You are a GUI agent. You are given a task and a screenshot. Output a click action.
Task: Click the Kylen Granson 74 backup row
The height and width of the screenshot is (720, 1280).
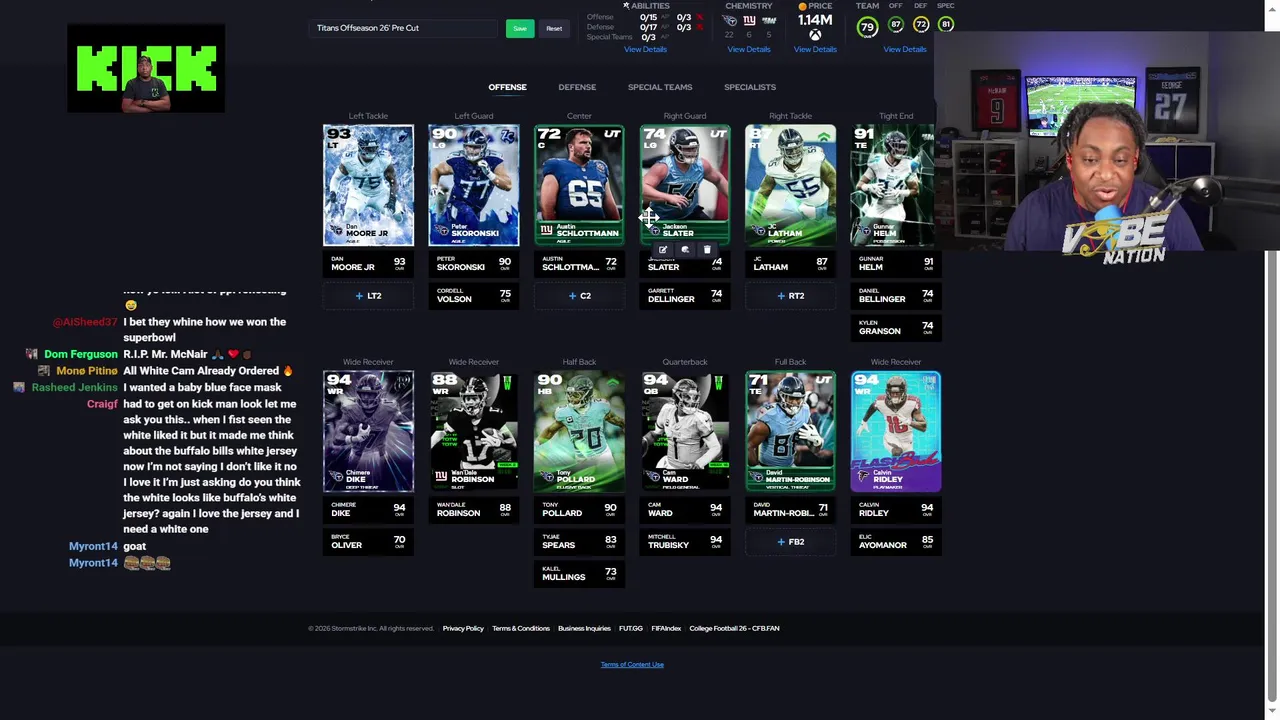(x=896, y=327)
